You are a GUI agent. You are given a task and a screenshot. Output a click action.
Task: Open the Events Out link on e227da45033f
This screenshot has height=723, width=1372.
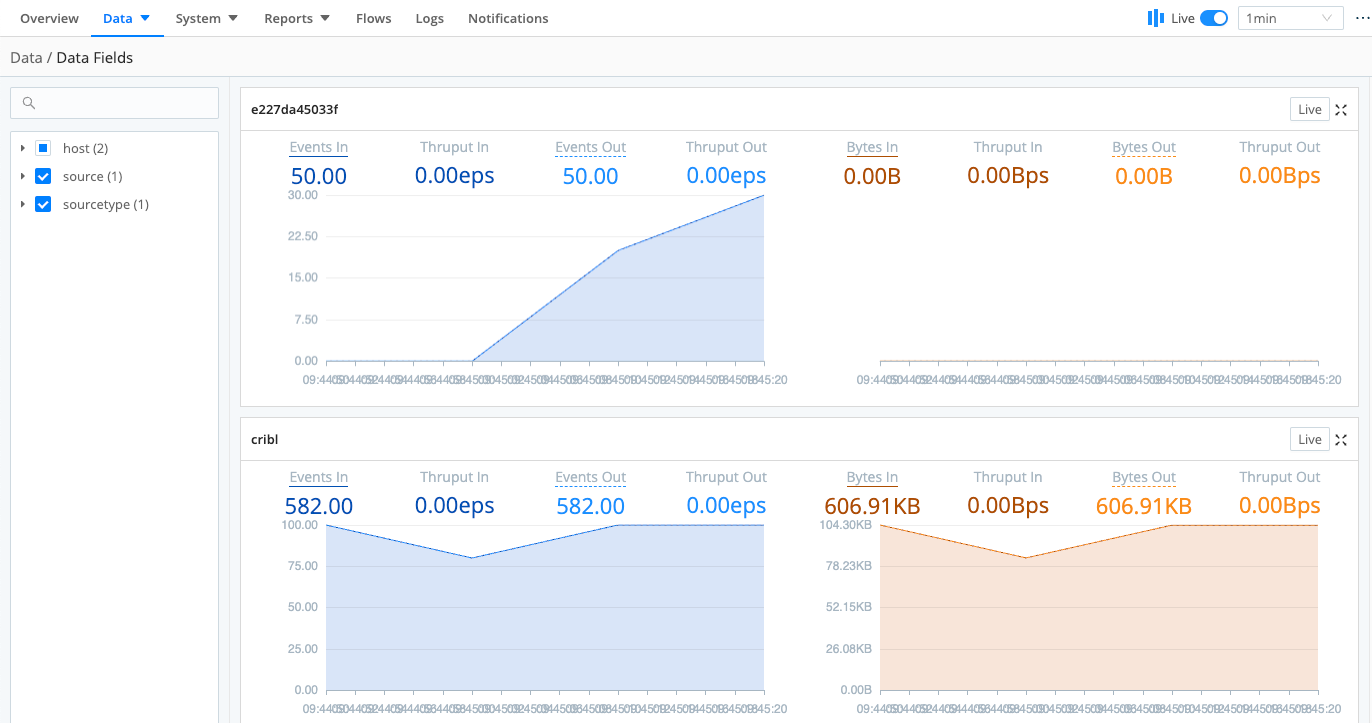(x=590, y=147)
